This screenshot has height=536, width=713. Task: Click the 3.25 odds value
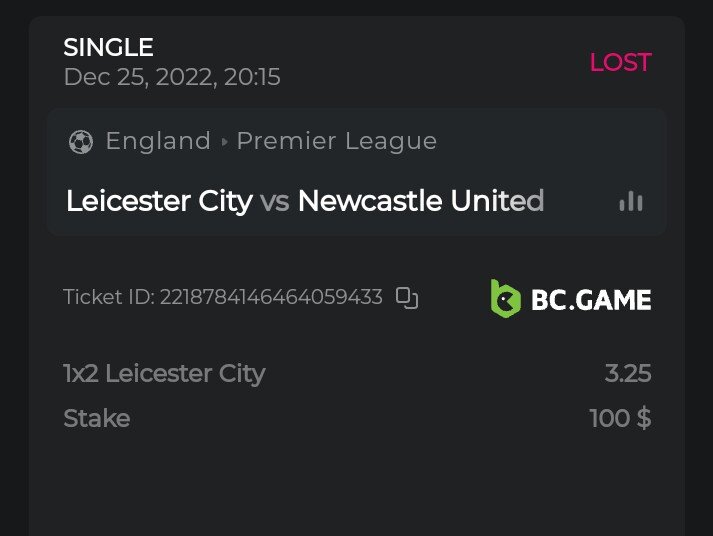(628, 374)
